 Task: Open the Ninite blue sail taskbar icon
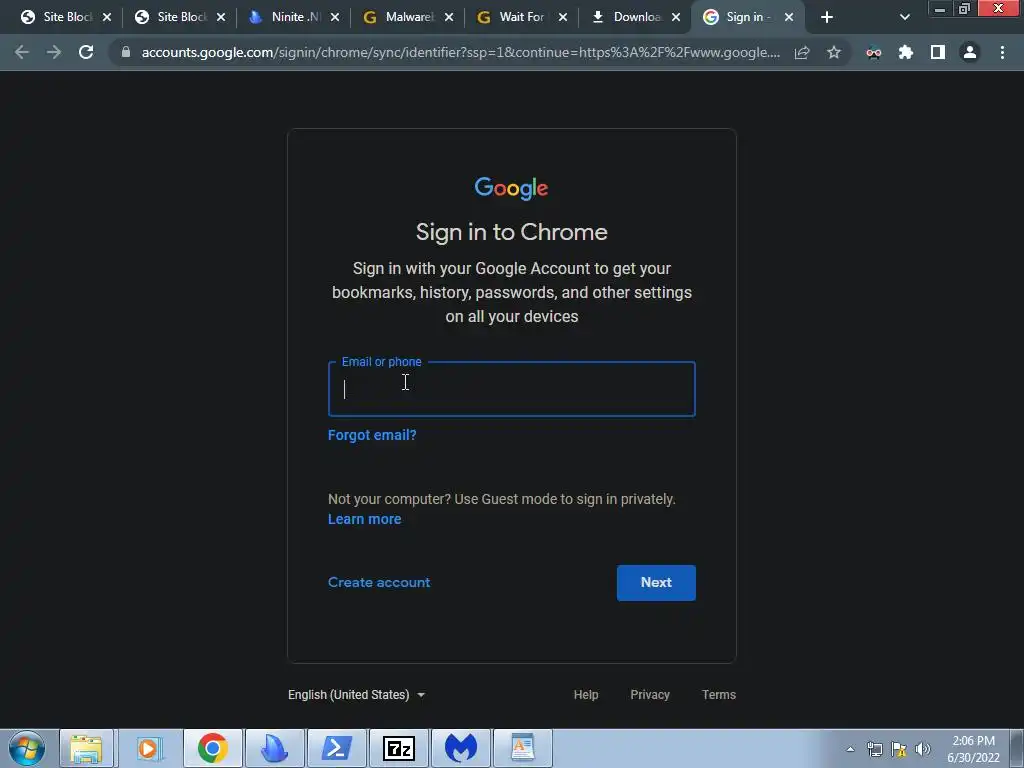pyautogui.click(x=274, y=748)
